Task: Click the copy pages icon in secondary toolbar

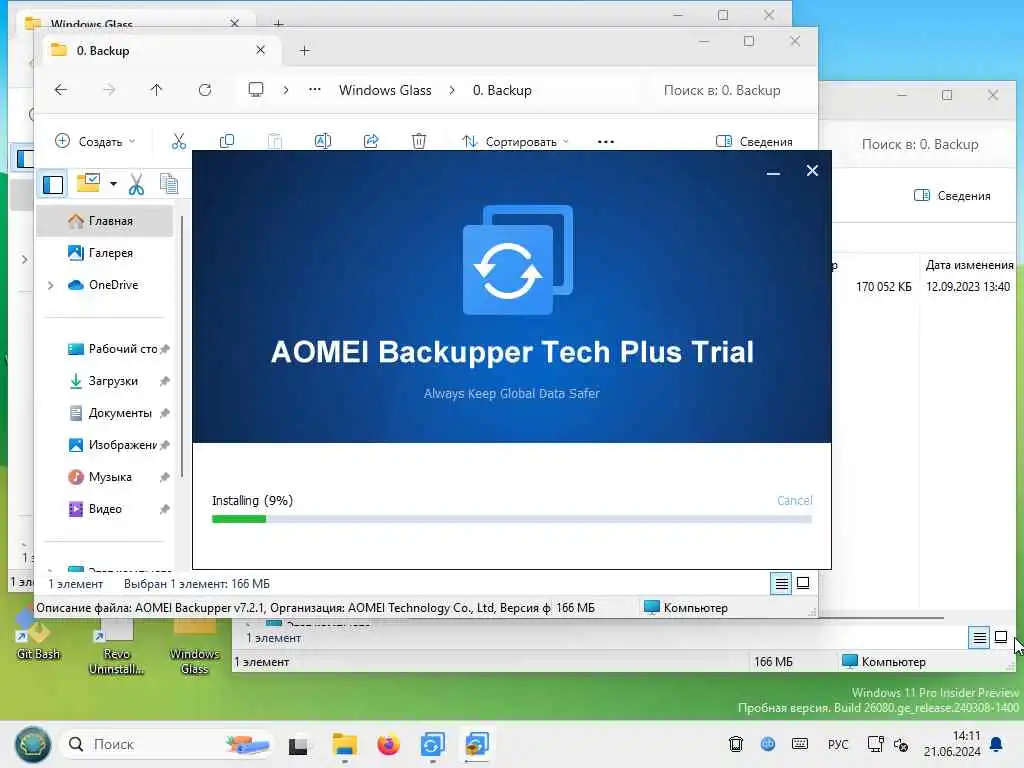Action: (x=168, y=184)
